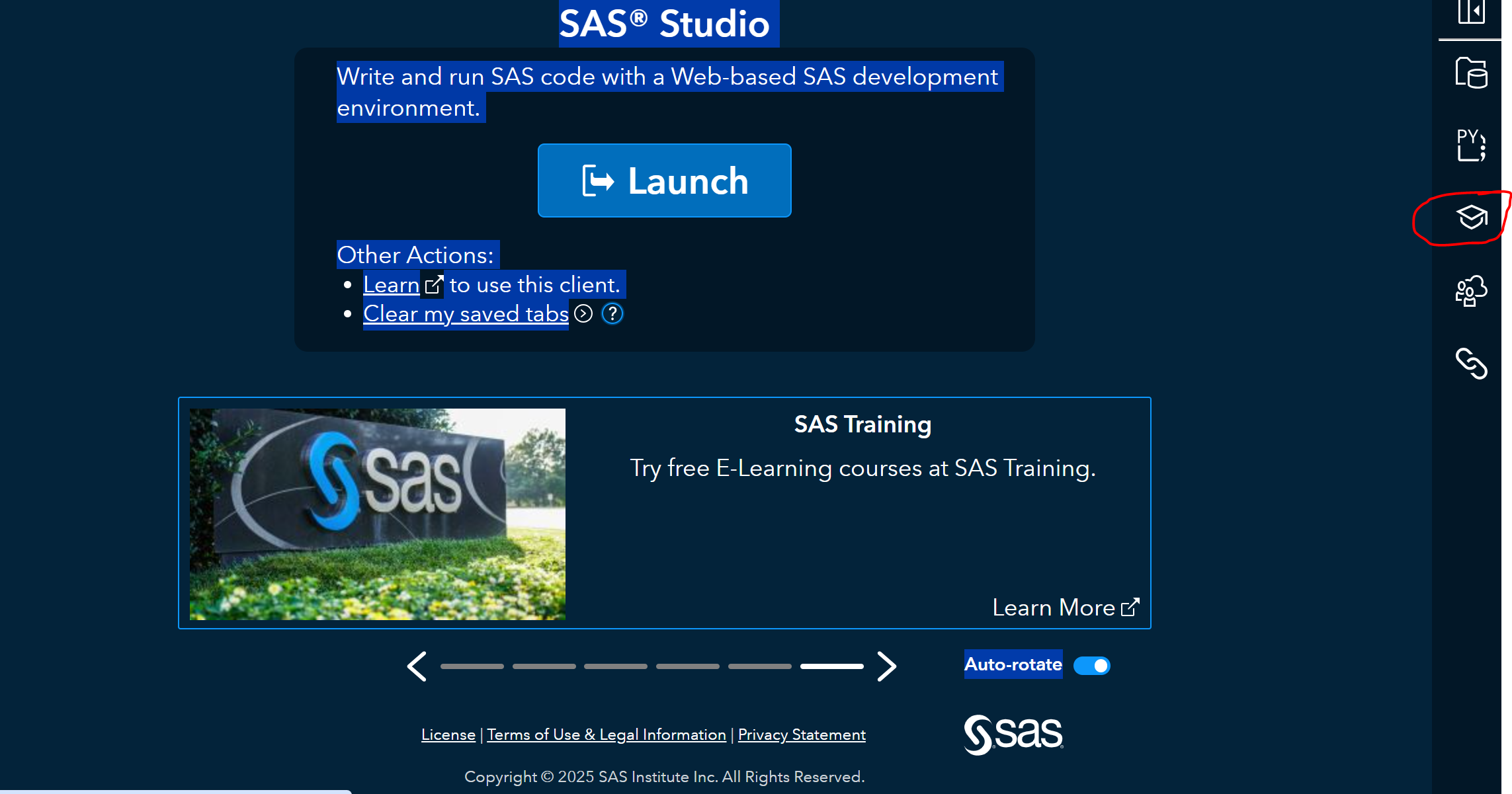The width and height of the screenshot is (1512, 794).
Task: Select the last carousel indicator segment
Action: (x=831, y=666)
